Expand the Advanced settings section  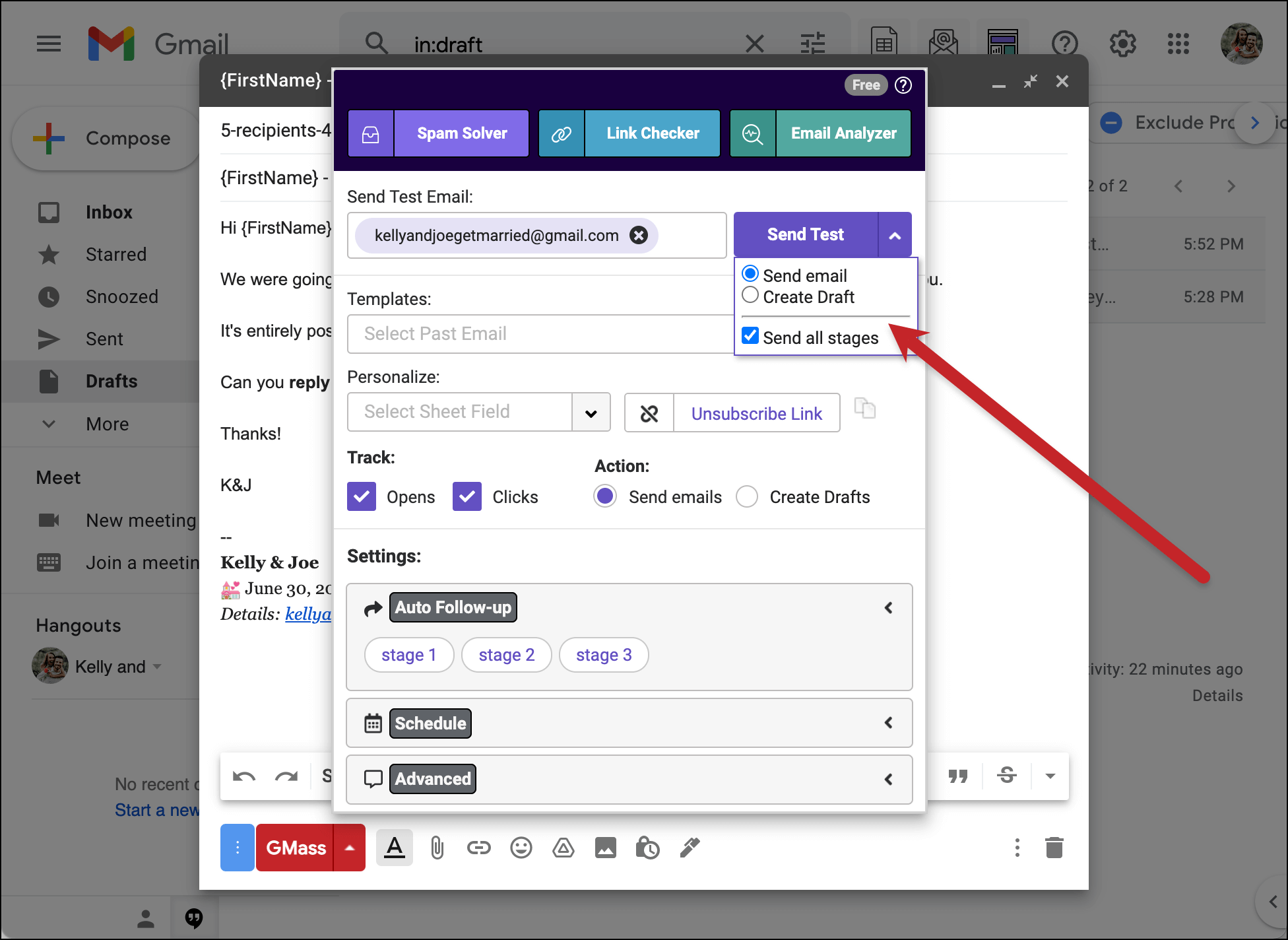(888, 780)
